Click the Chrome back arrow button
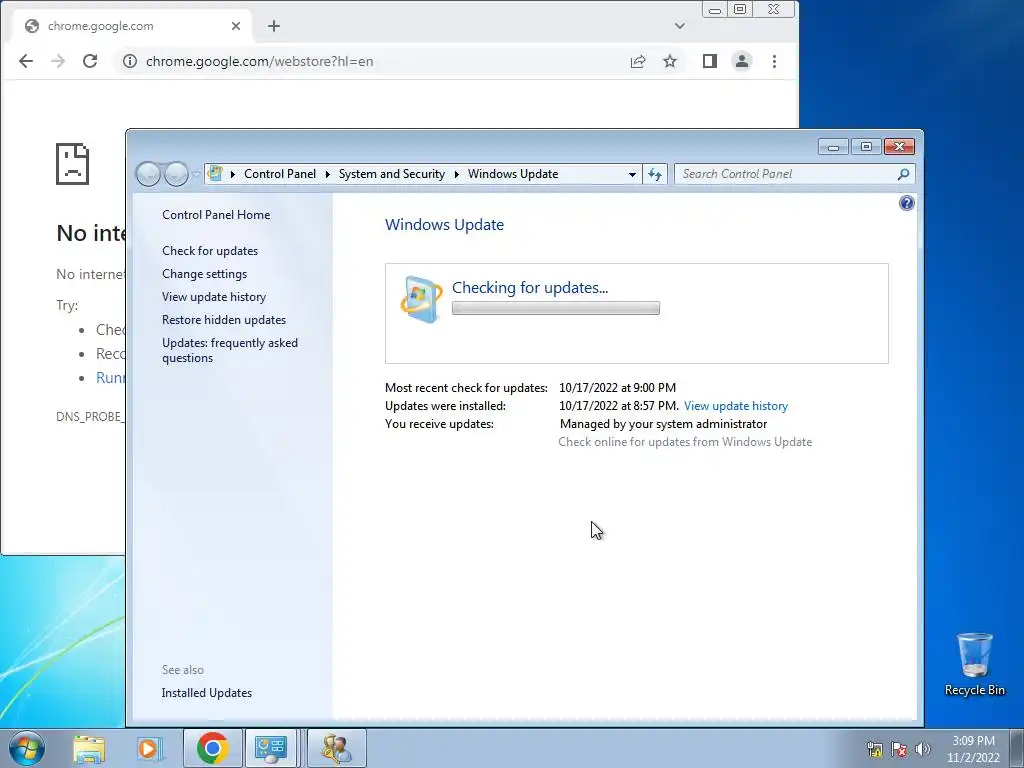This screenshot has width=1024, height=768. (25, 61)
